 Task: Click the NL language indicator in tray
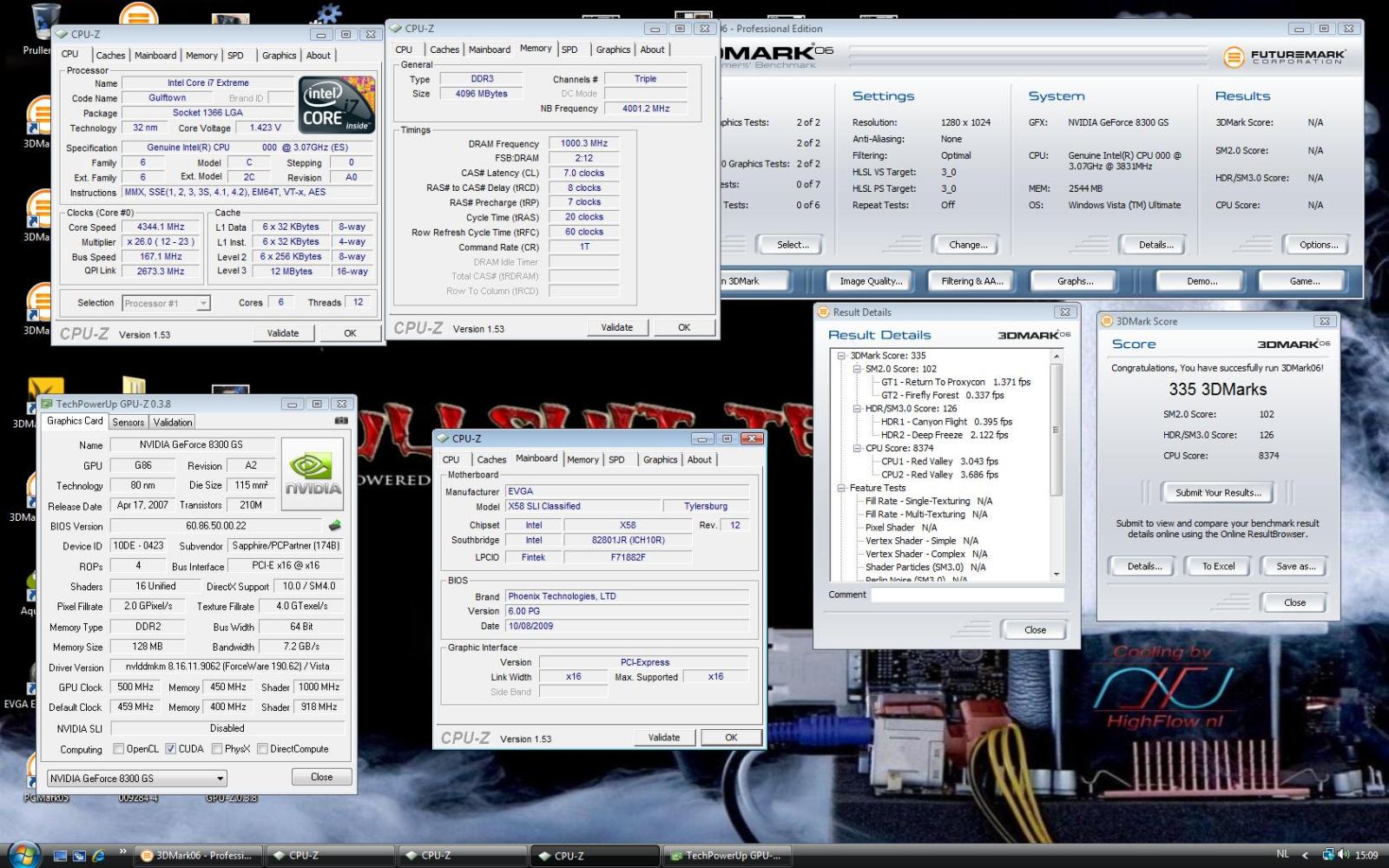[1283, 854]
